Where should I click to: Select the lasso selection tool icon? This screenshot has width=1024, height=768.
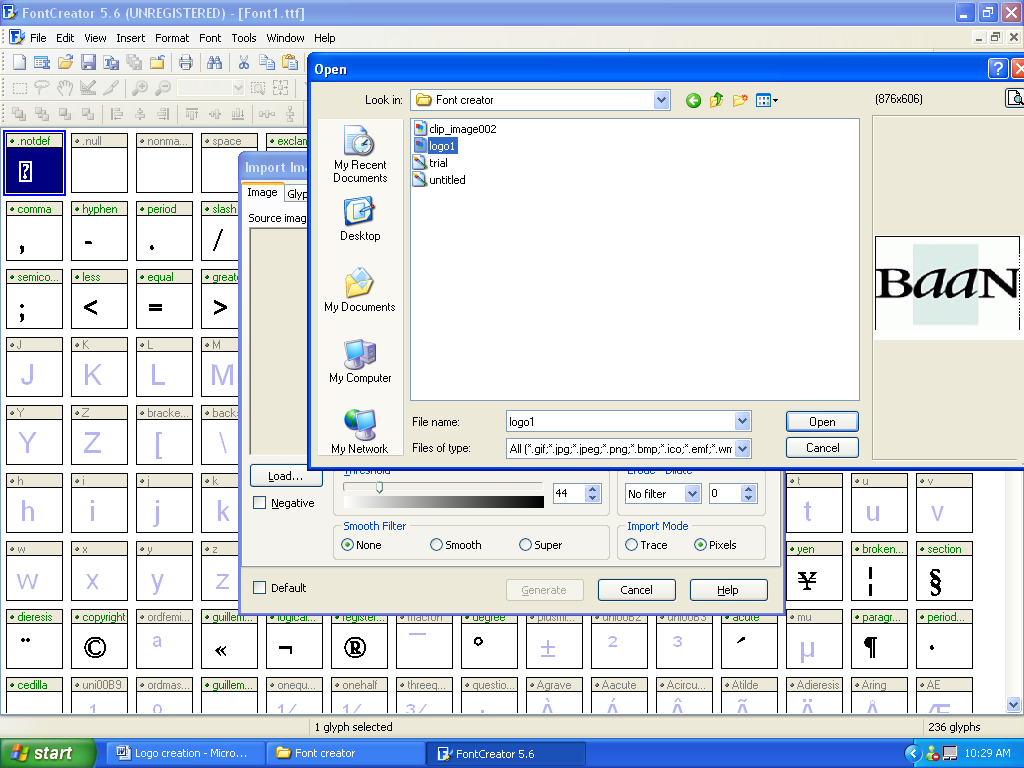pyautogui.click(x=42, y=88)
